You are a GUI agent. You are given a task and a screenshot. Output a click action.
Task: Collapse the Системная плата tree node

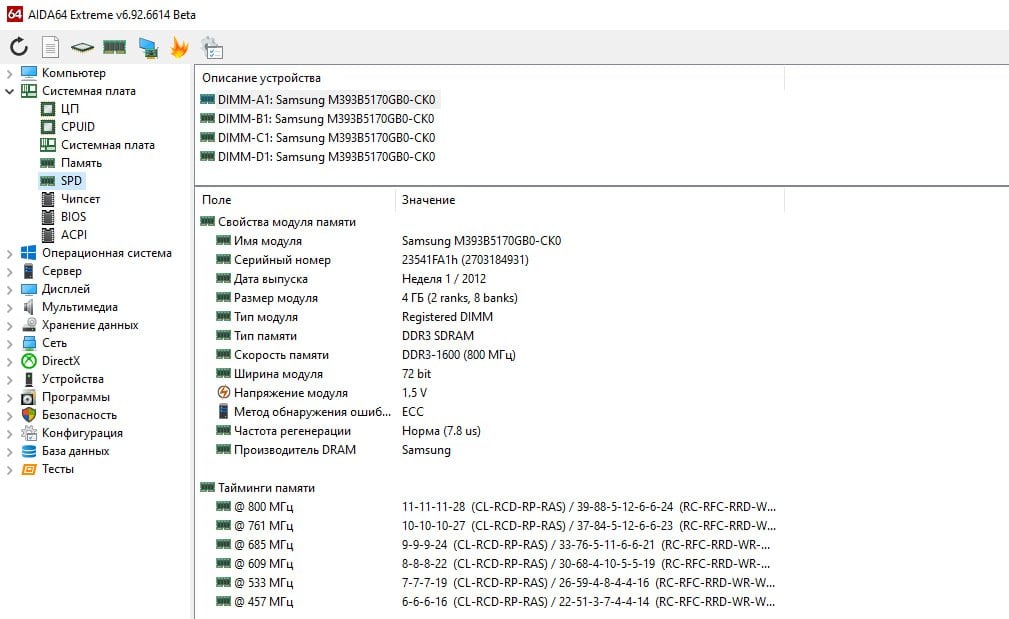[x=9, y=91]
